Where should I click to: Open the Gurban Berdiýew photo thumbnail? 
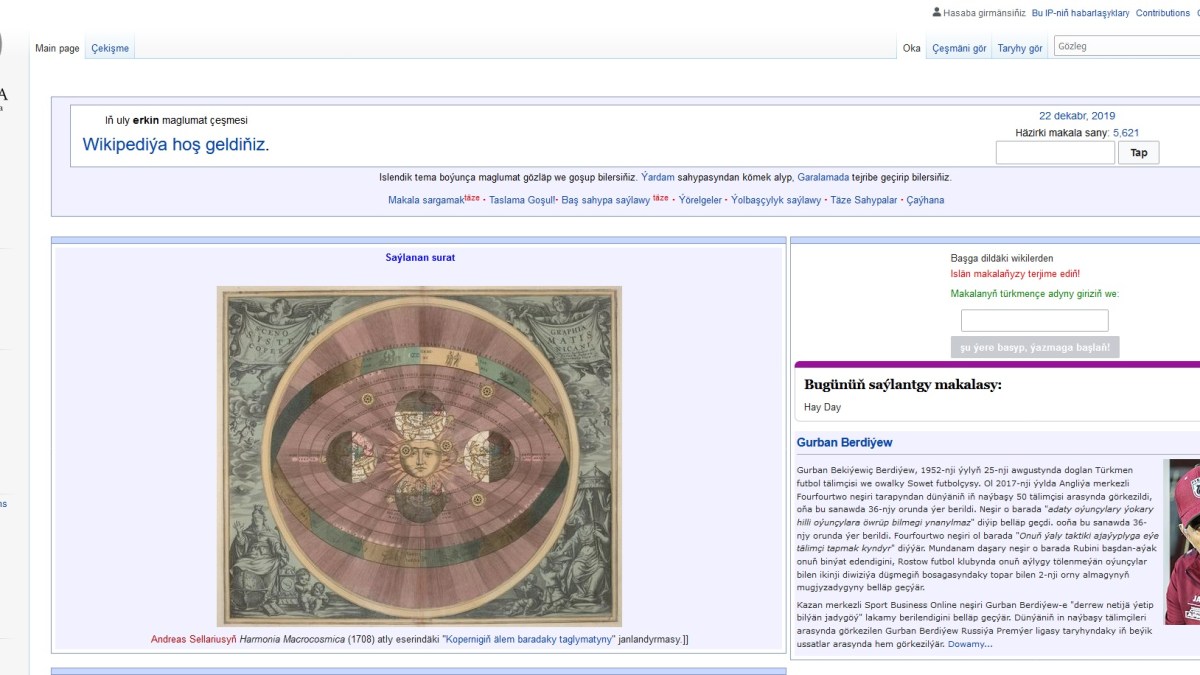1183,541
